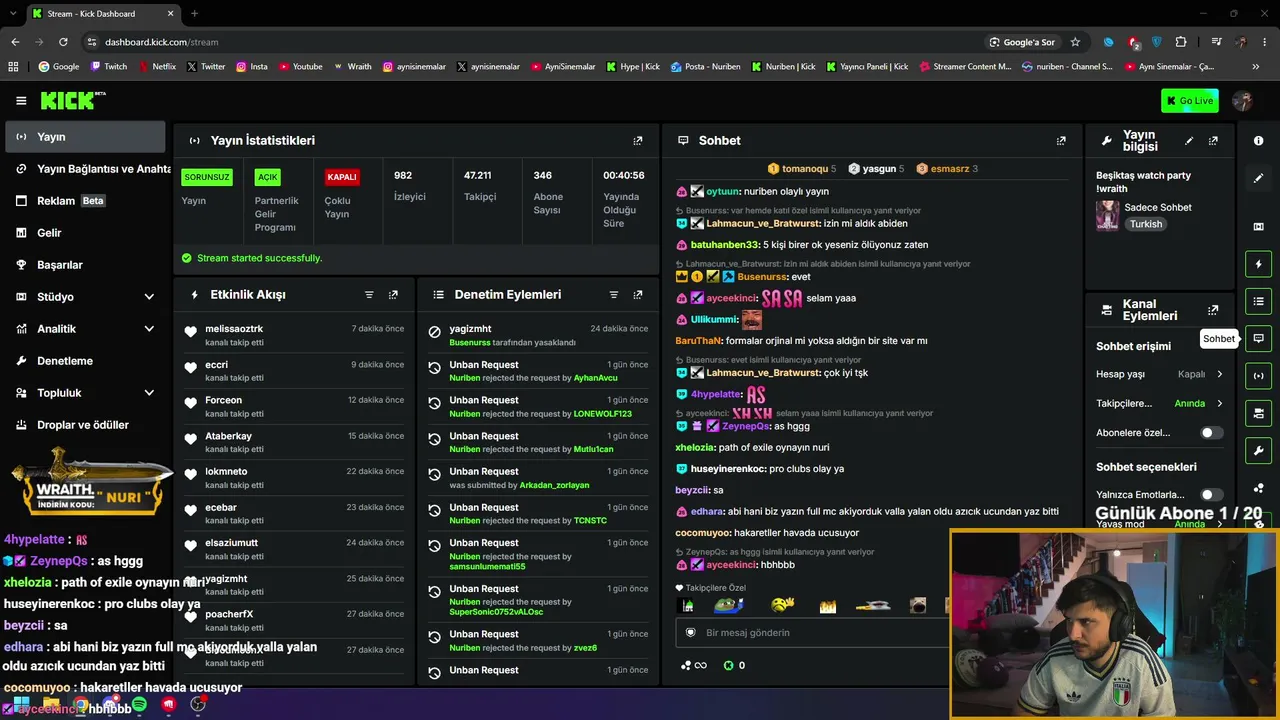Open the profile avatar beside Go Live

tap(1243, 100)
